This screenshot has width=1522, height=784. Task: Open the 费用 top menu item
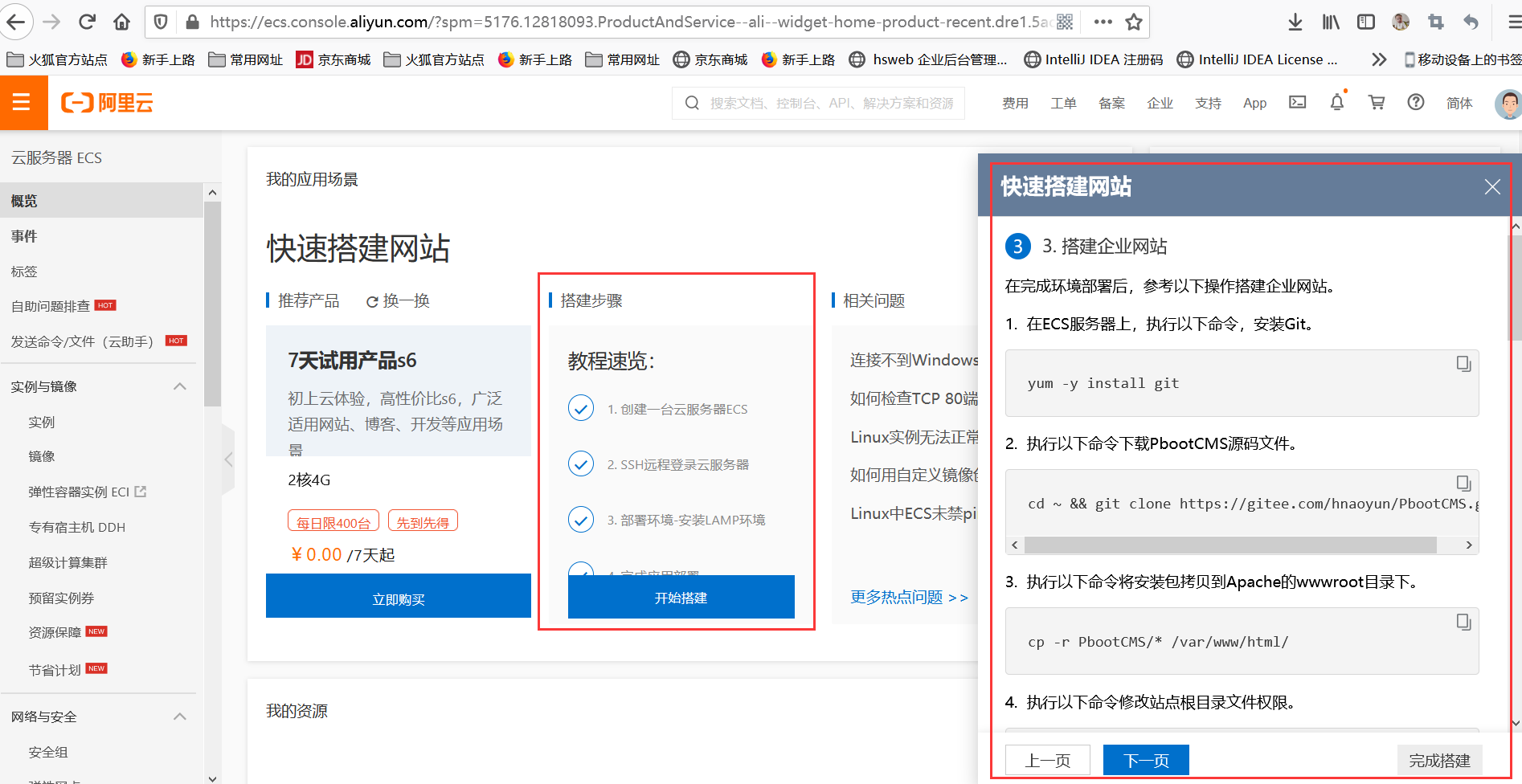[x=1015, y=103]
